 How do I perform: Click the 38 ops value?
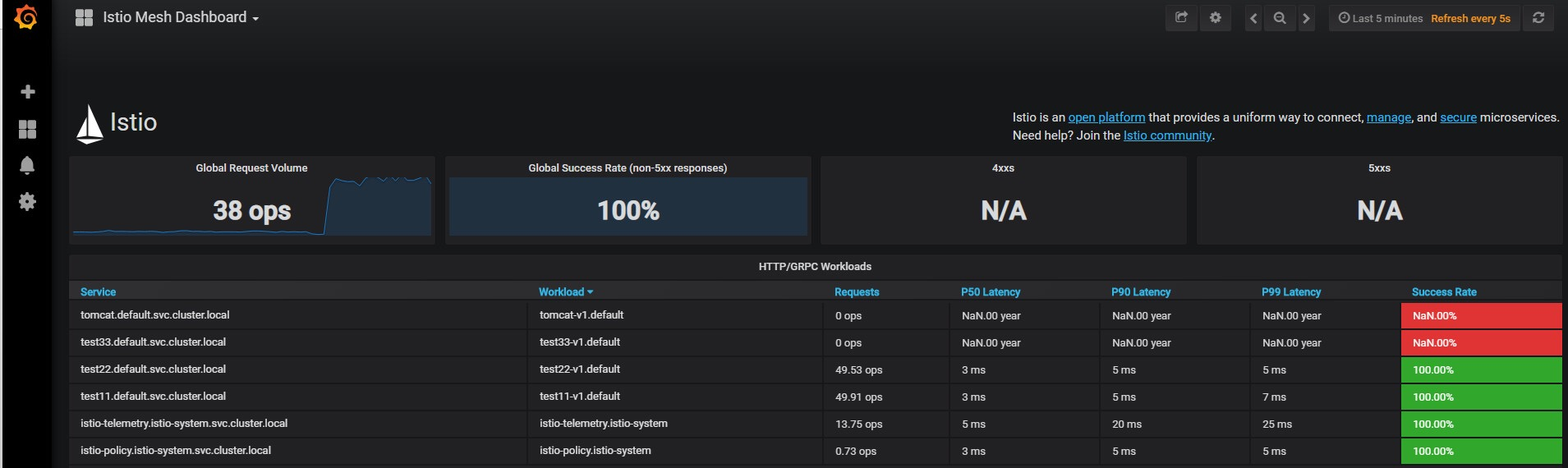point(251,211)
